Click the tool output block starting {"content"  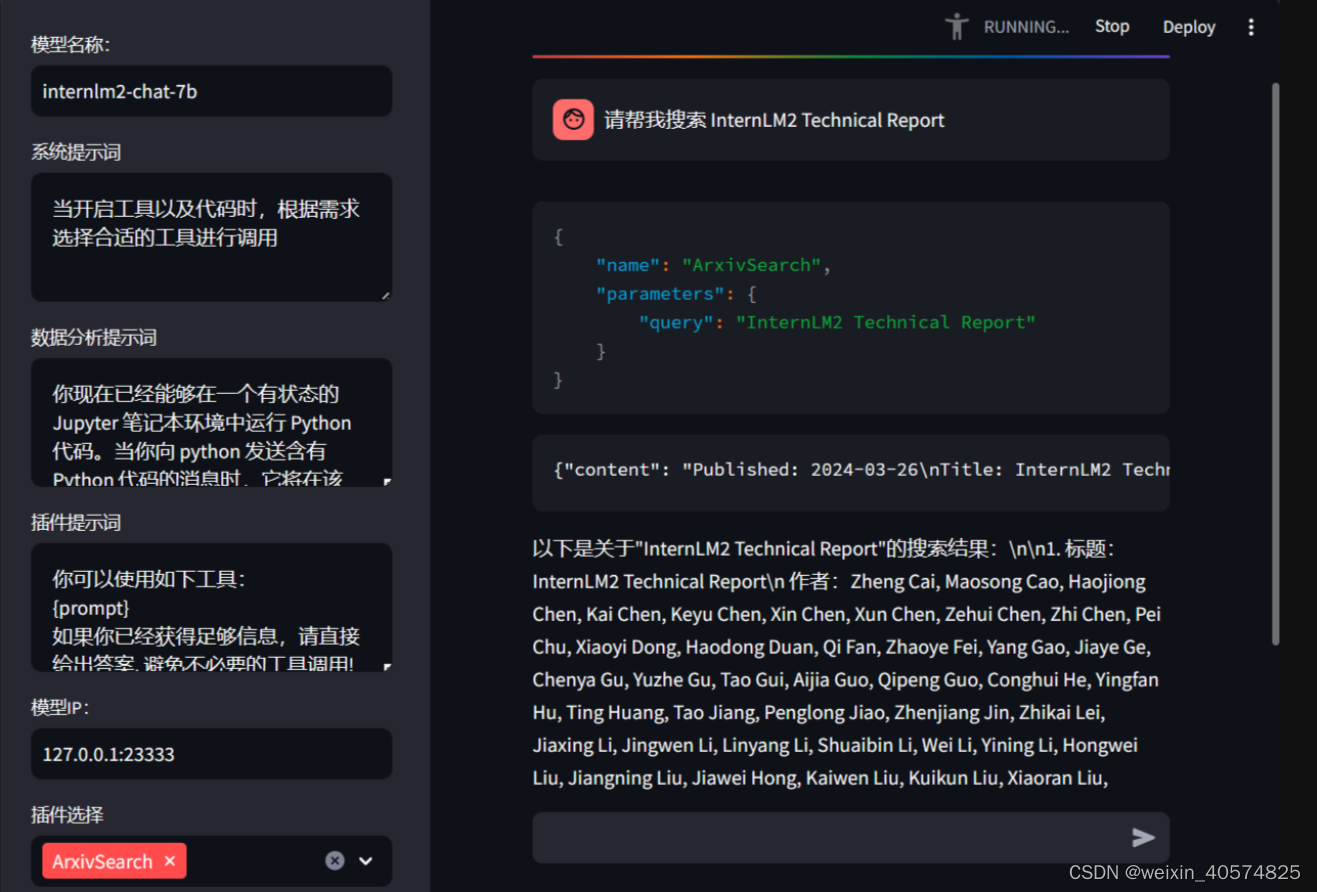coord(851,470)
